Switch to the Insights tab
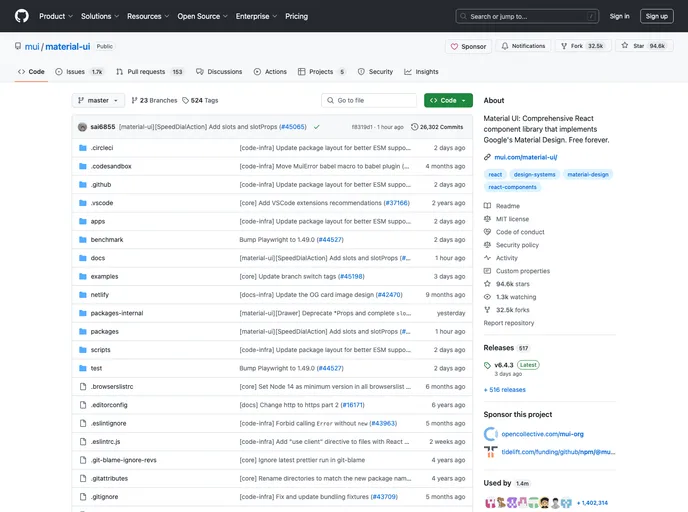This screenshot has height=512, width=688. click(421, 72)
